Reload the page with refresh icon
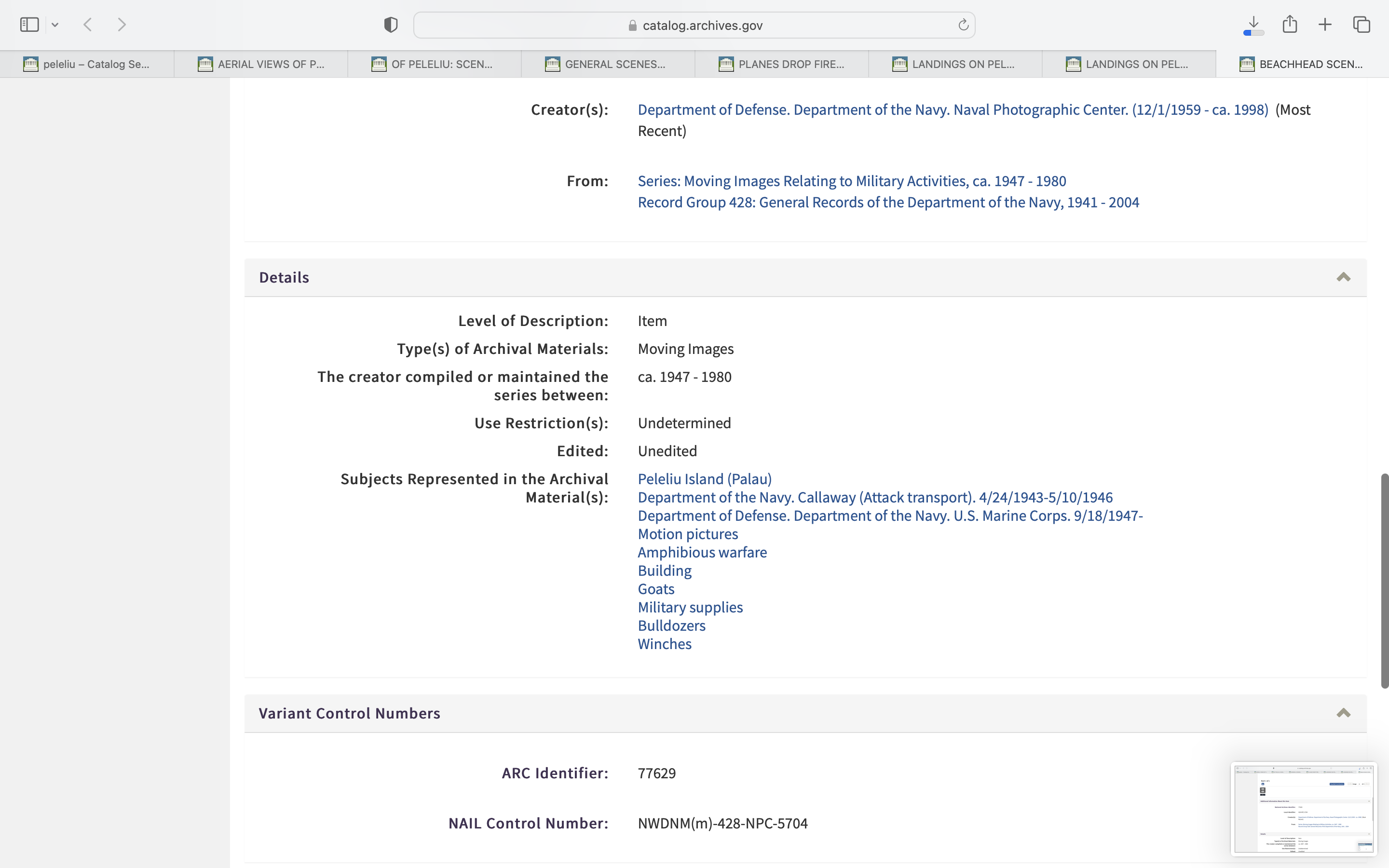 pyautogui.click(x=963, y=25)
